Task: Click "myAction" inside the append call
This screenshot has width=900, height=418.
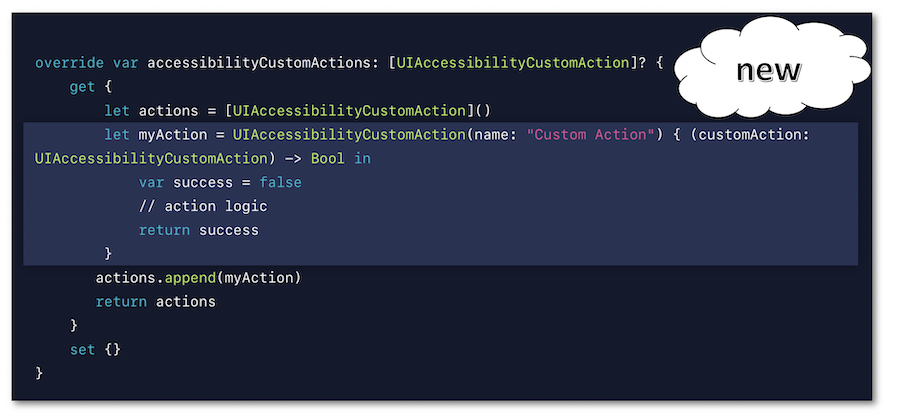Action: (x=263, y=277)
